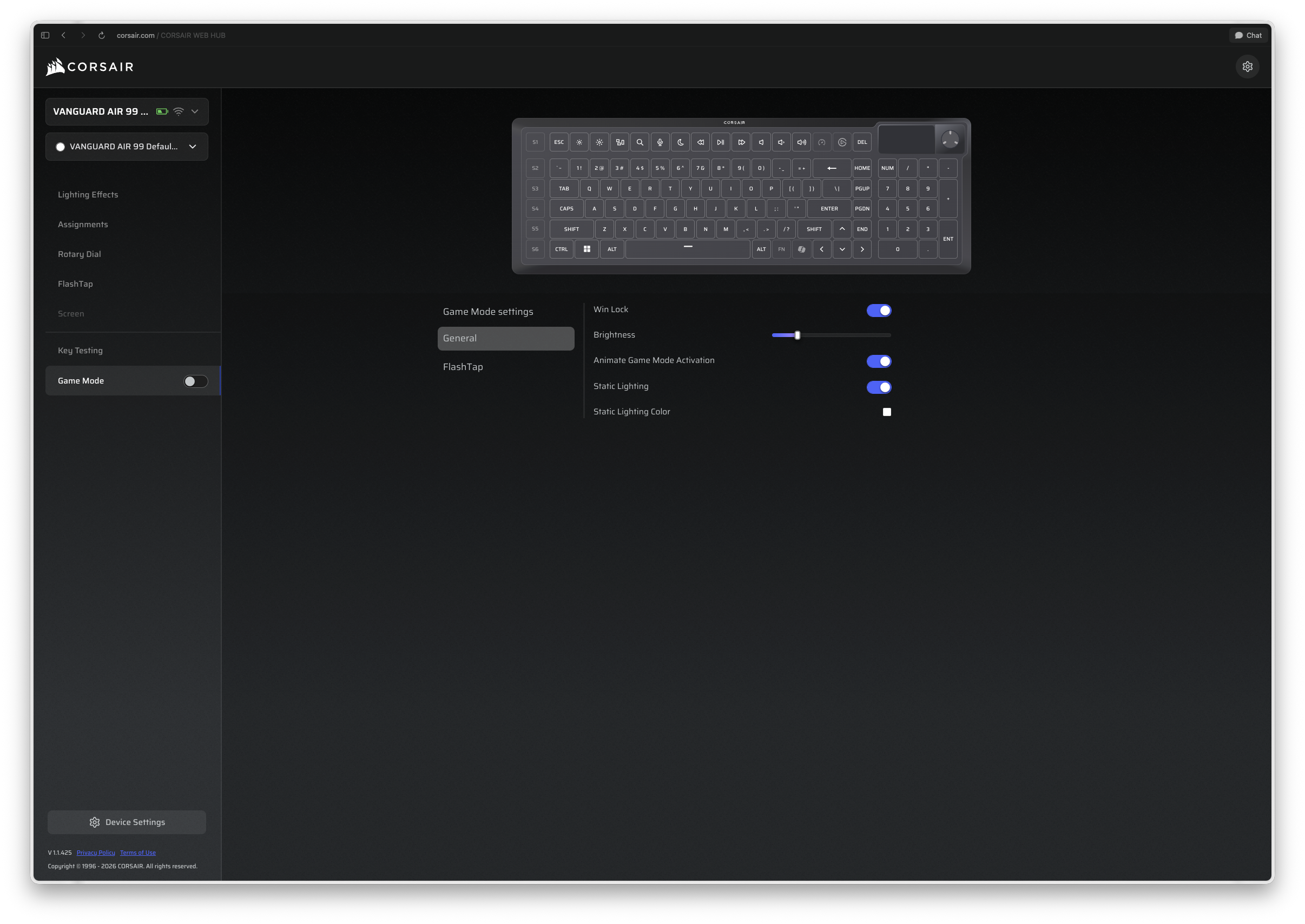Image resolution: width=1305 pixels, height=924 pixels.
Task: Open the Key Testing page
Action: [x=80, y=351]
